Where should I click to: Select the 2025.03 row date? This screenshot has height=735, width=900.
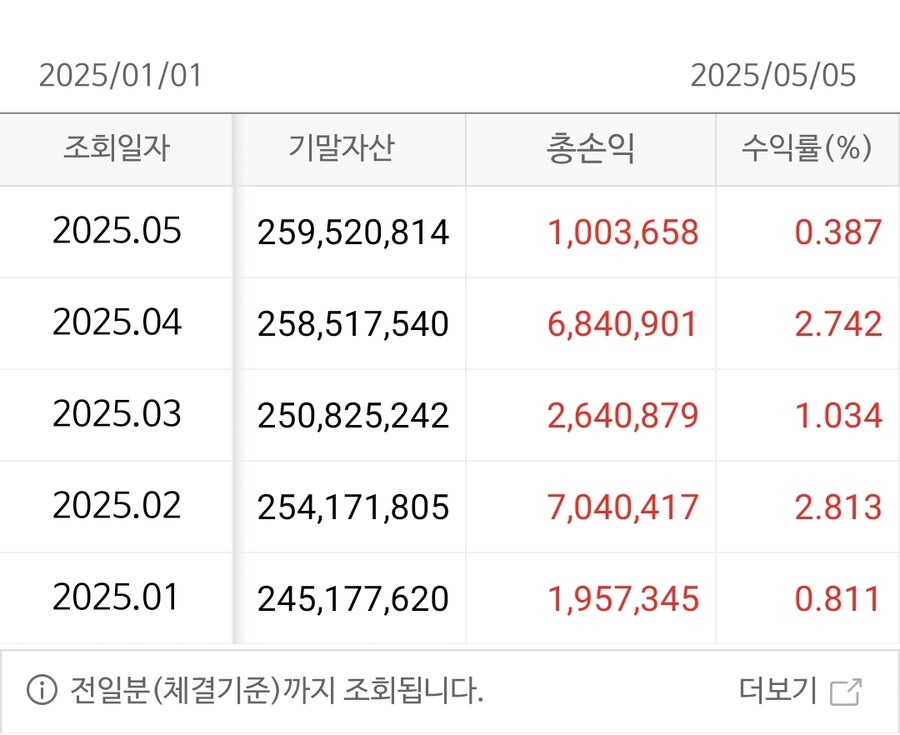117,415
